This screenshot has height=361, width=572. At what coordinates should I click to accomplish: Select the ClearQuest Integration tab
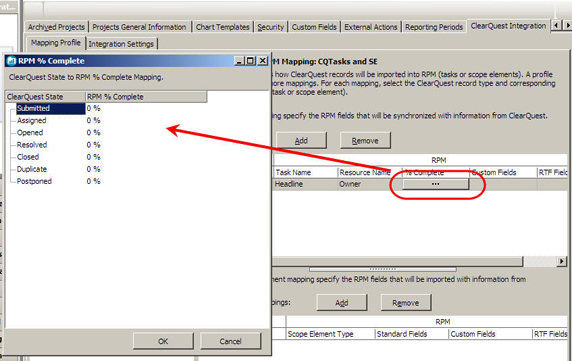[508, 26]
